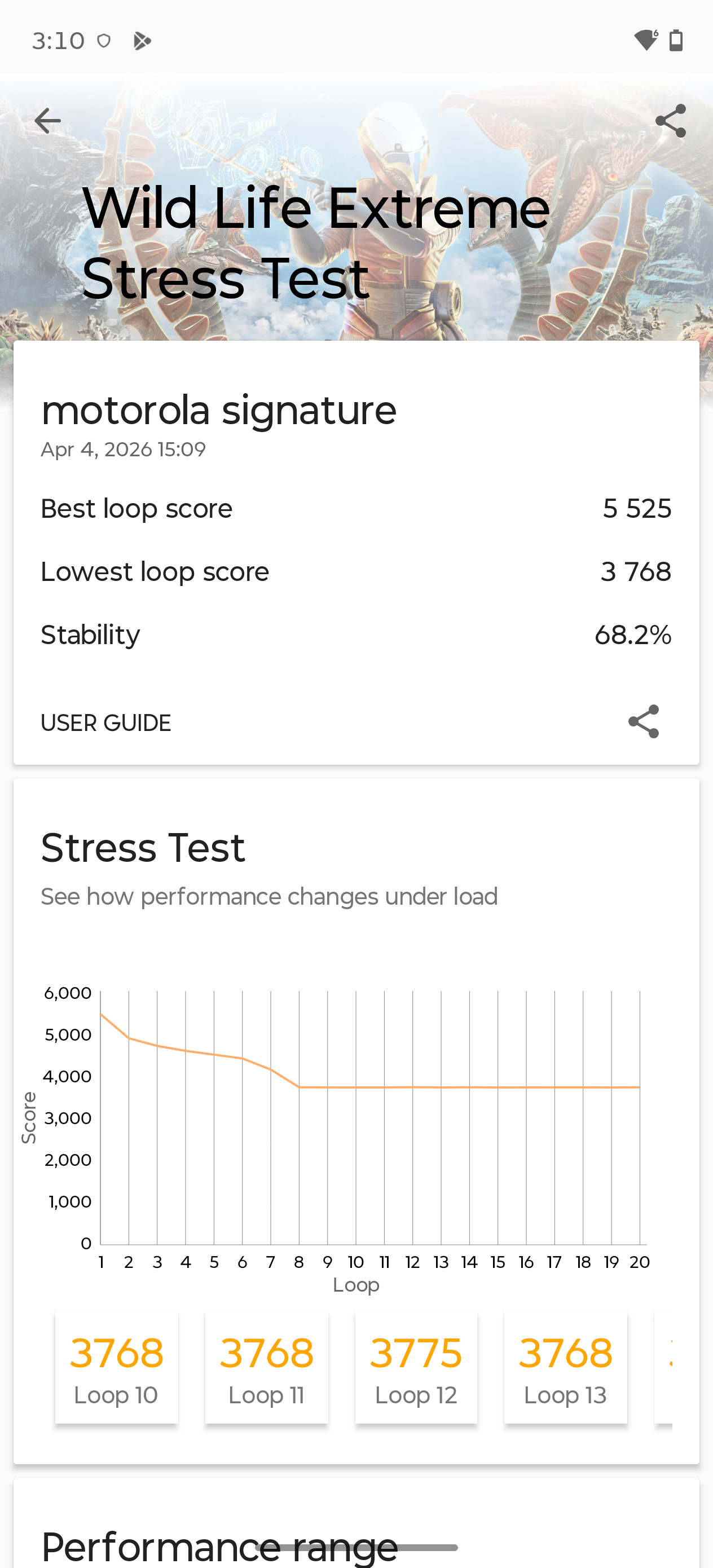Select the Loop 12 score card
713x1568 pixels.
coord(416,1367)
